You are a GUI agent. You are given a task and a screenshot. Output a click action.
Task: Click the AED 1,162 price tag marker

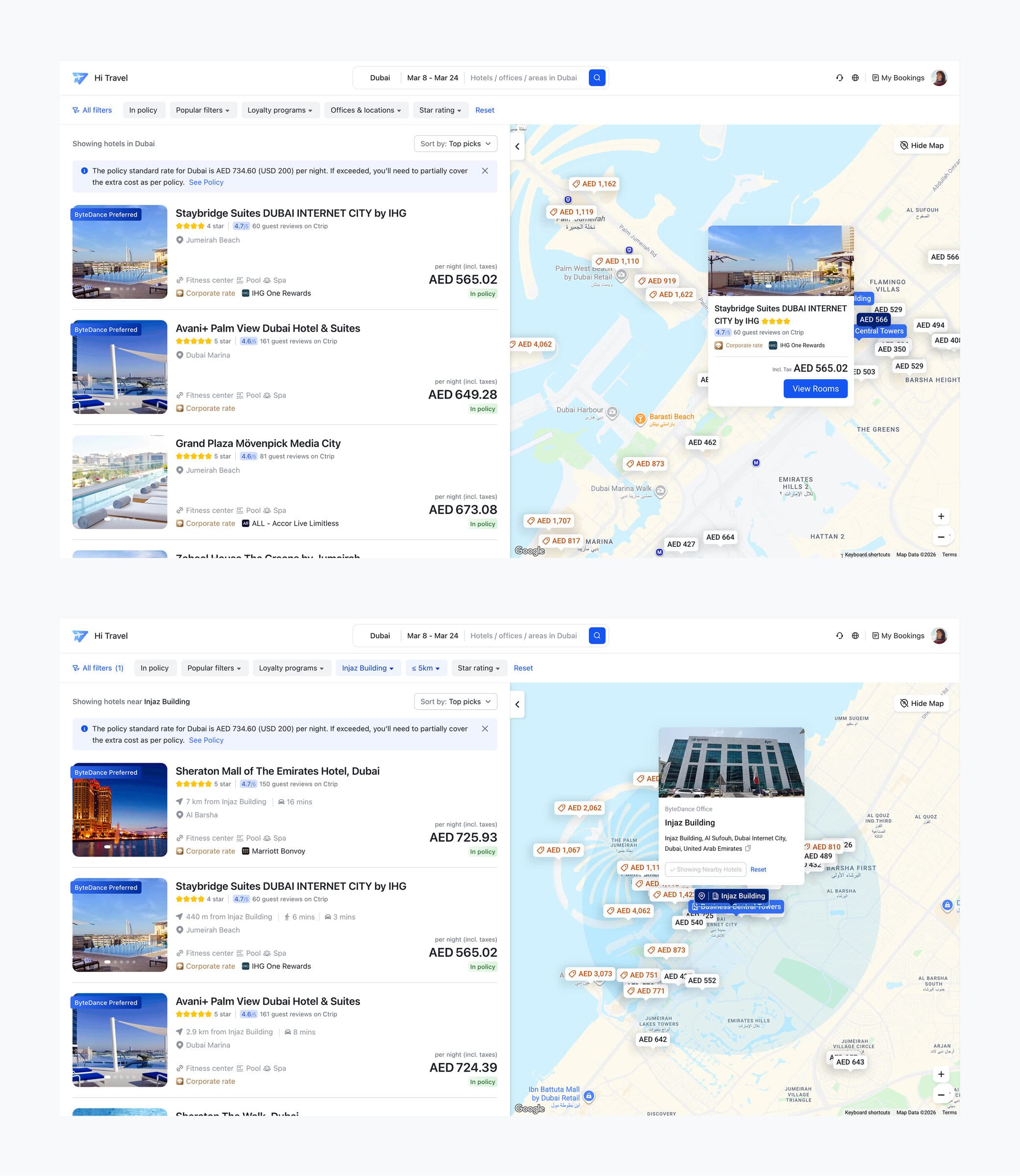click(594, 184)
